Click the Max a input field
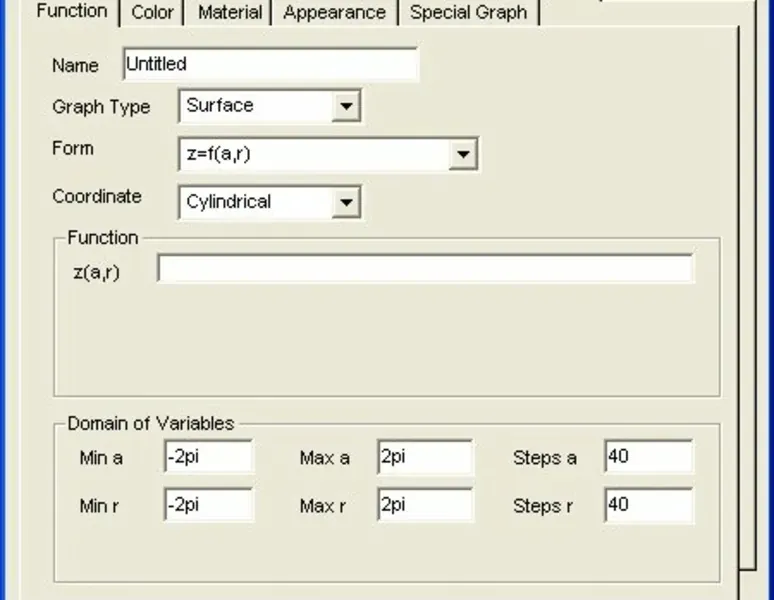This screenshot has width=774, height=600. pyautogui.click(x=424, y=457)
